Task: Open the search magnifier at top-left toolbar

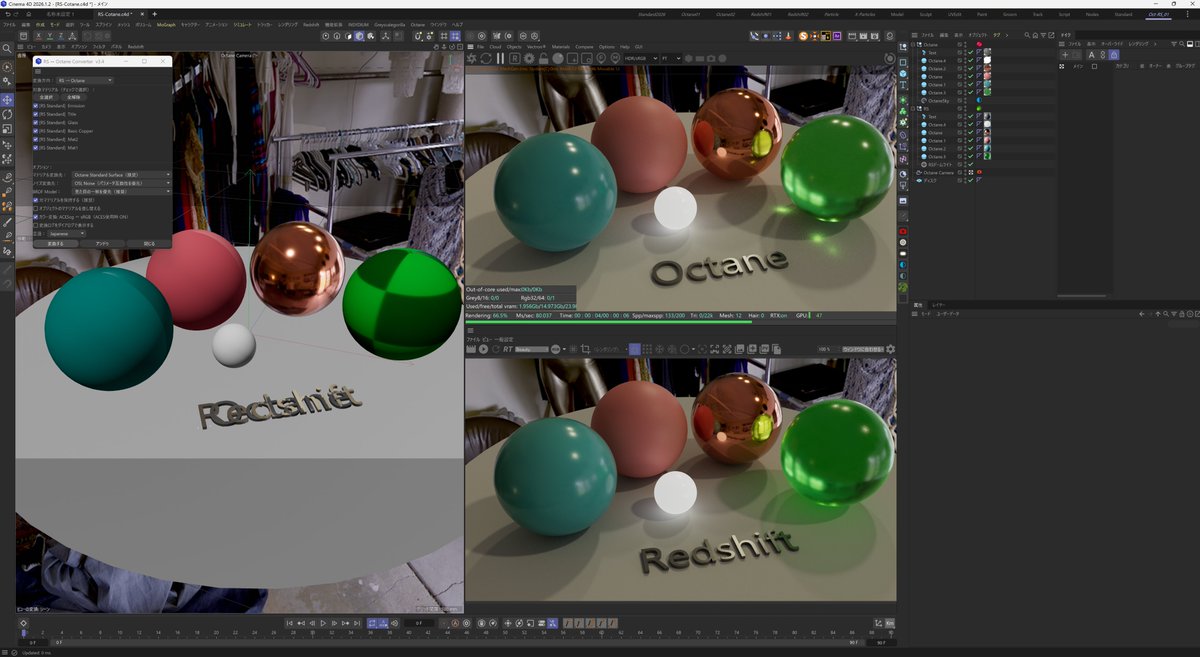Action: [x=8, y=48]
